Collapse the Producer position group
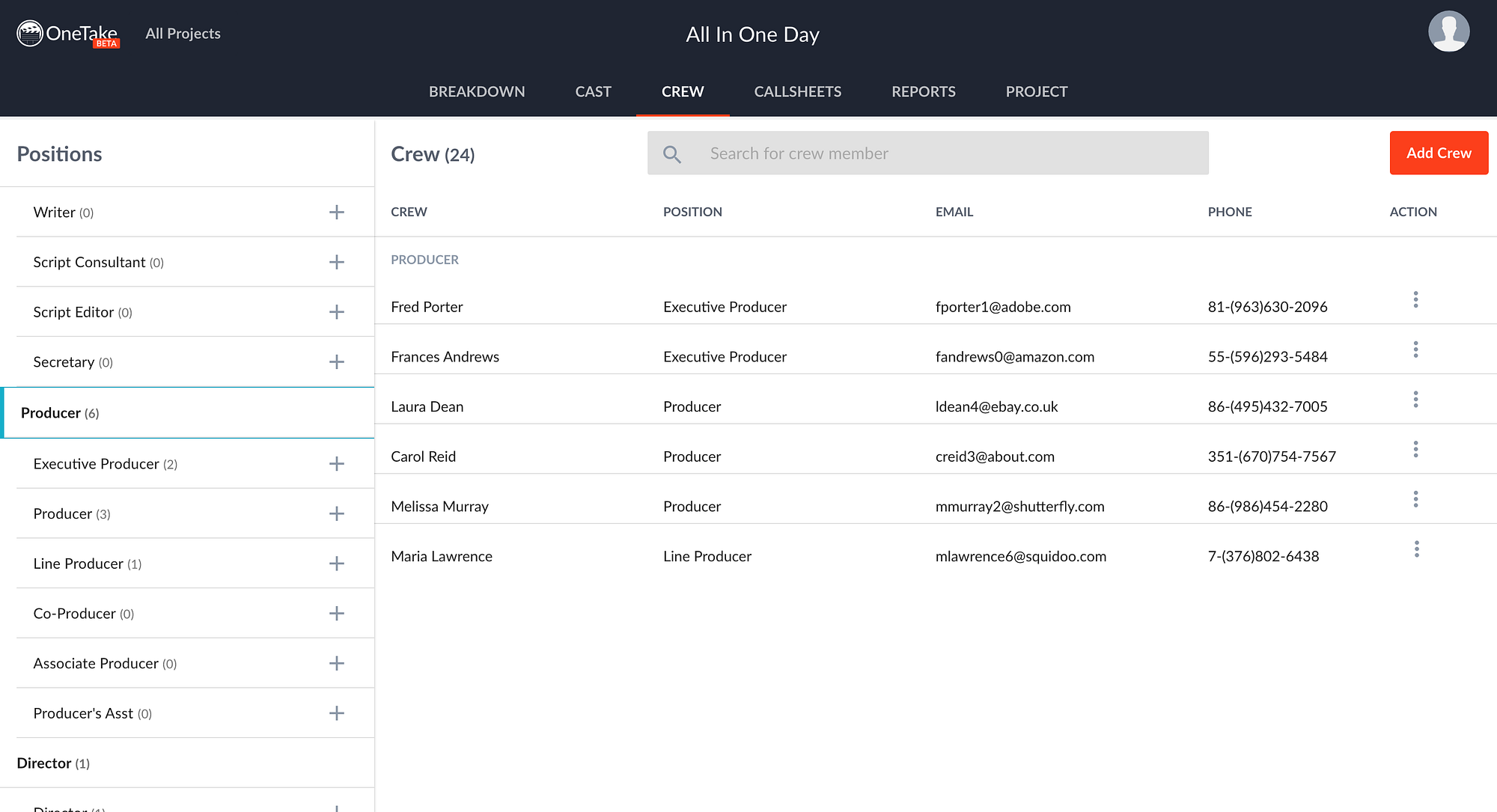 pyautogui.click(x=60, y=413)
